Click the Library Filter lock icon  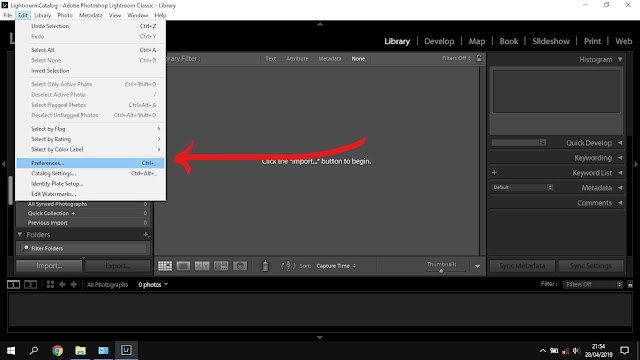(479, 58)
